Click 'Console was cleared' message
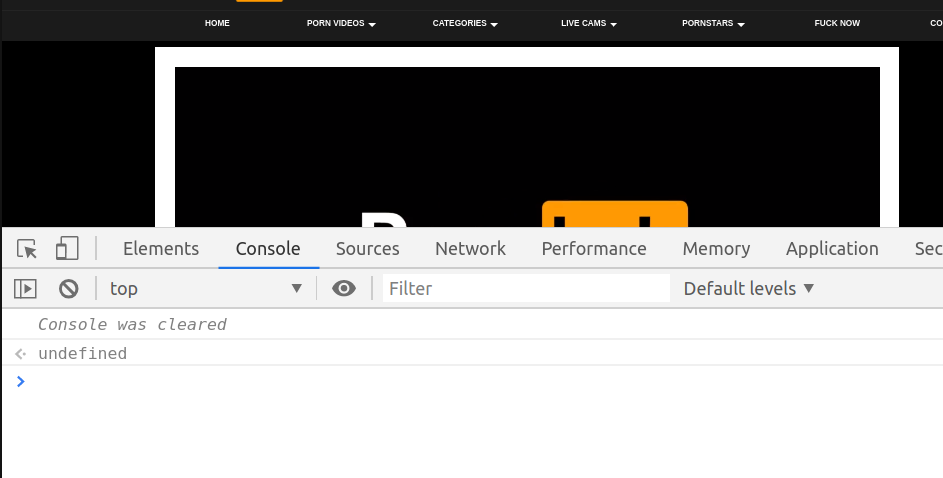Viewport: 943px width, 478px height. (x=132, y=325)
